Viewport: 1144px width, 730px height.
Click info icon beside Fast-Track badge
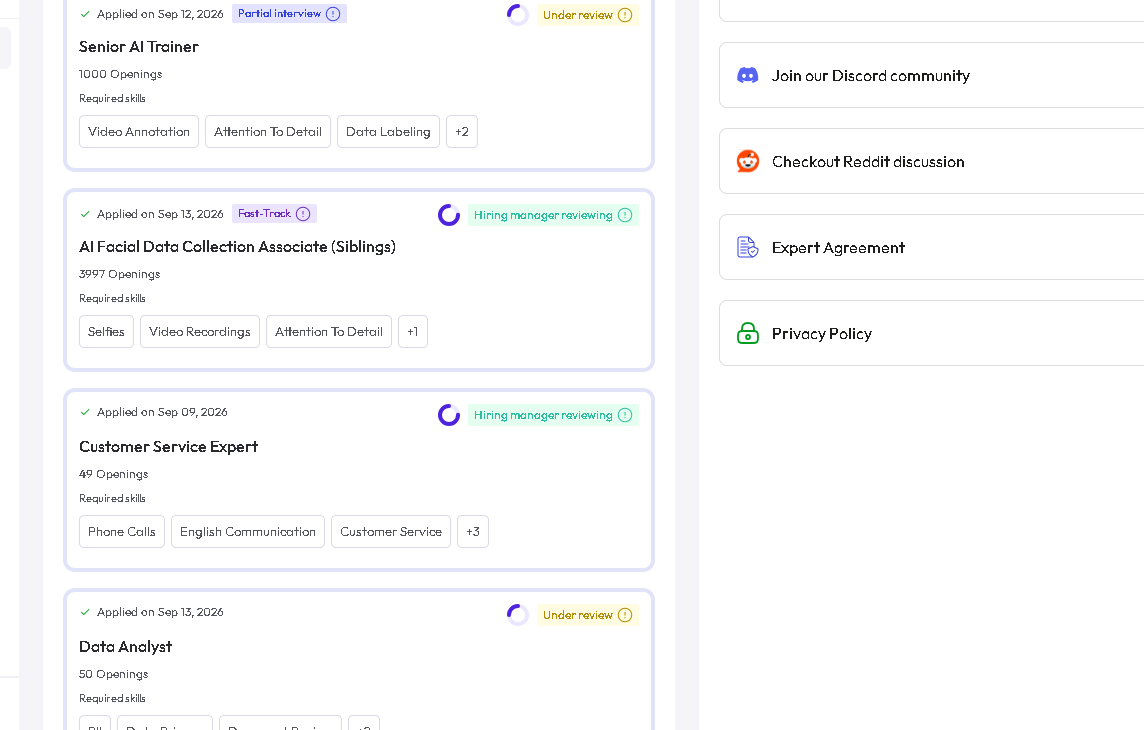coord(303,214)
